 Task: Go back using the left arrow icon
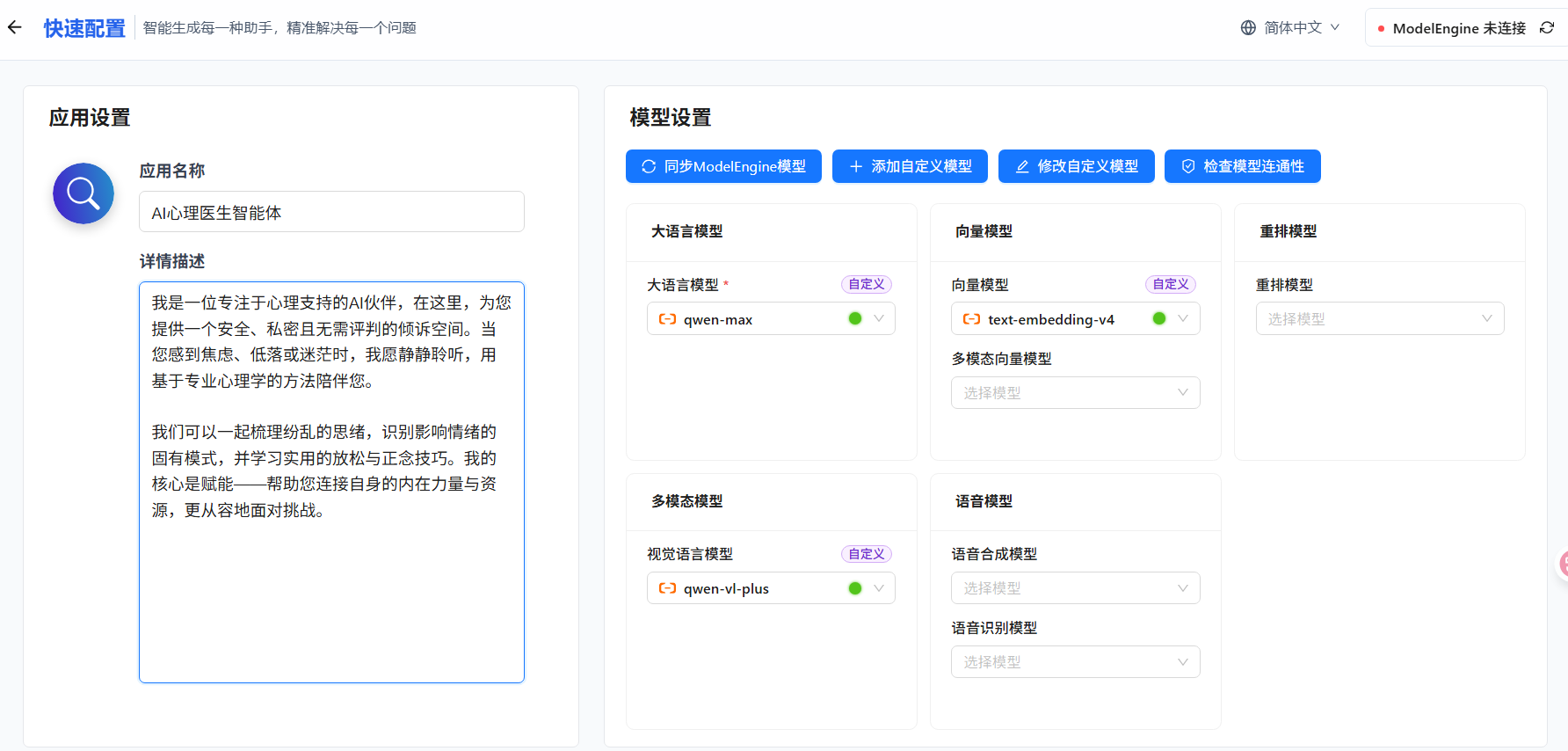point(15,27)
